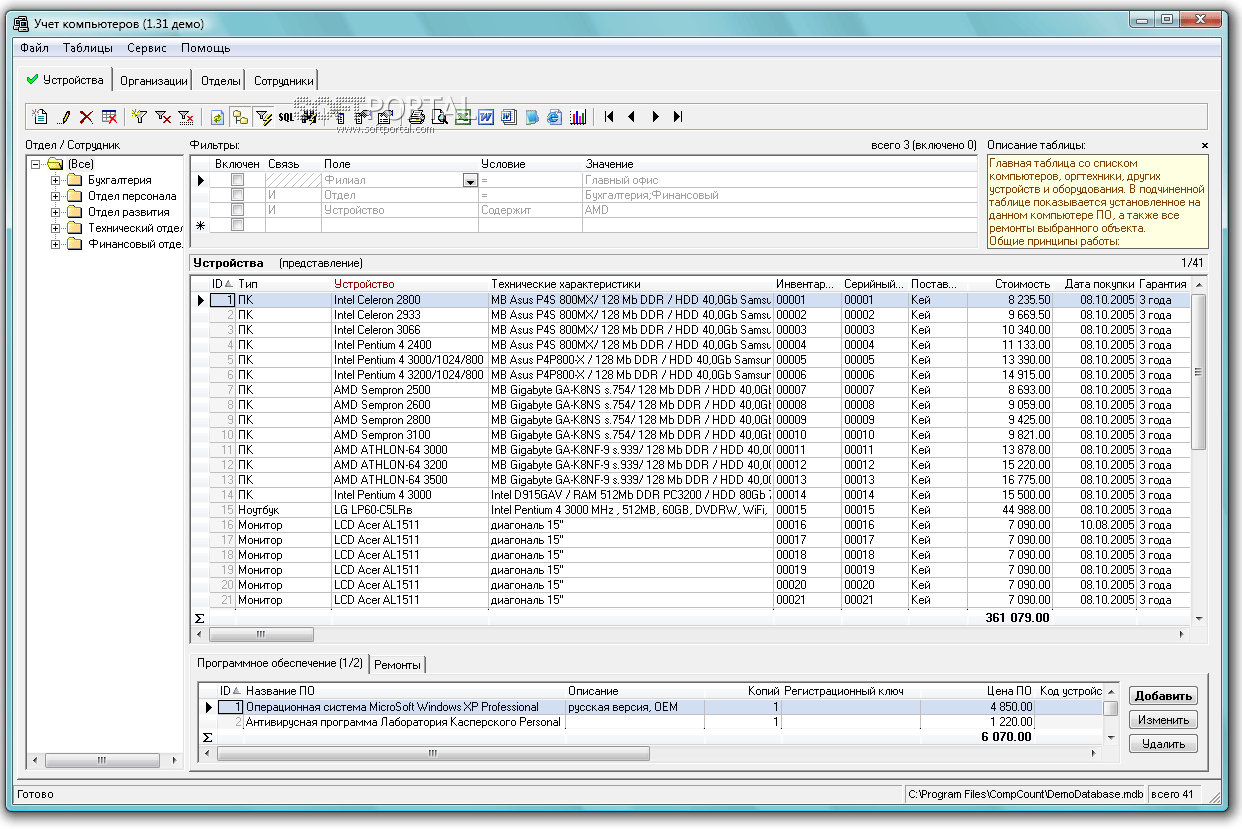Click the delete table records icon
The height and width of the screenshot is (829, 1242).
[x=109, y=117]
